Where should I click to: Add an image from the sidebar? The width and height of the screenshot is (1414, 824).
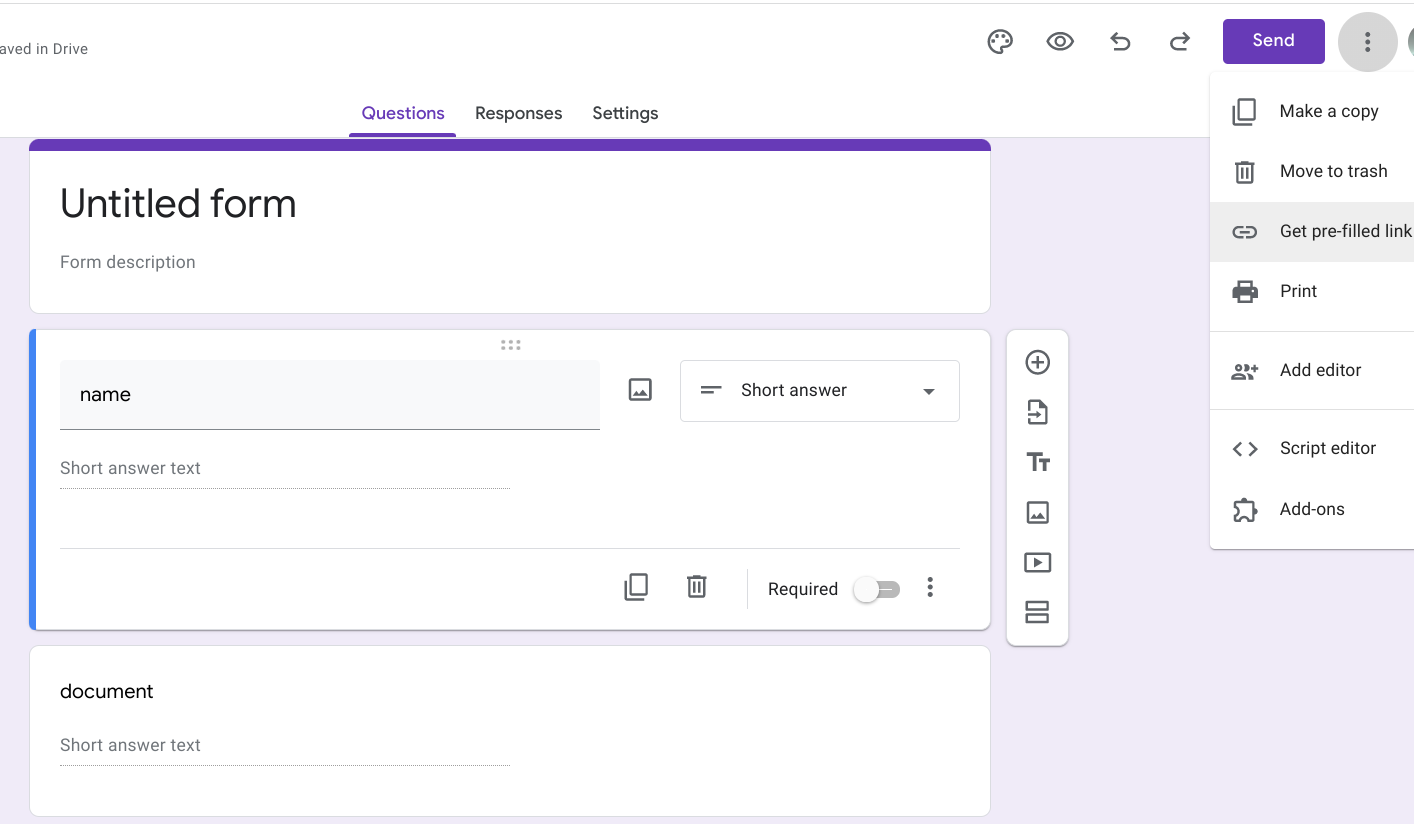1038,512
